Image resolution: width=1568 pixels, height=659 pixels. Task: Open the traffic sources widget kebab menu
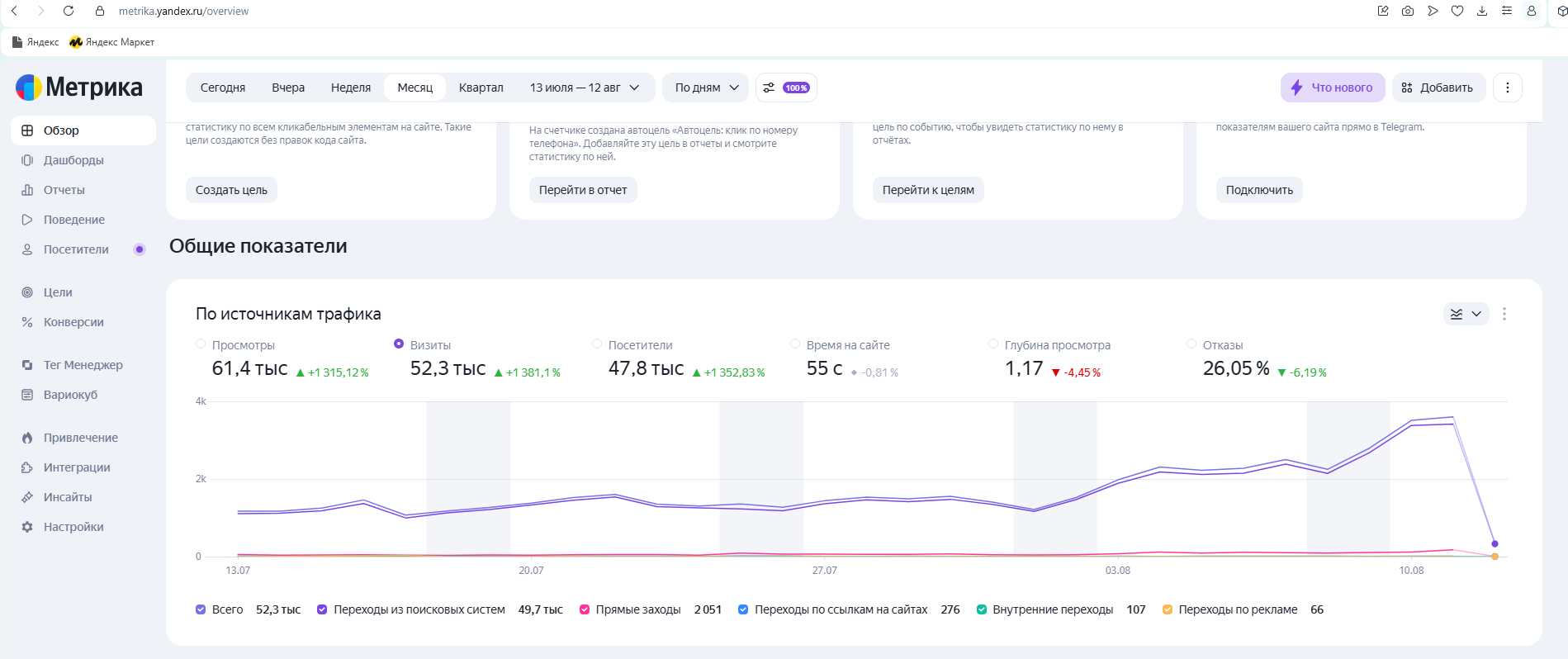pyautogui.click(x=1504, y=314)
